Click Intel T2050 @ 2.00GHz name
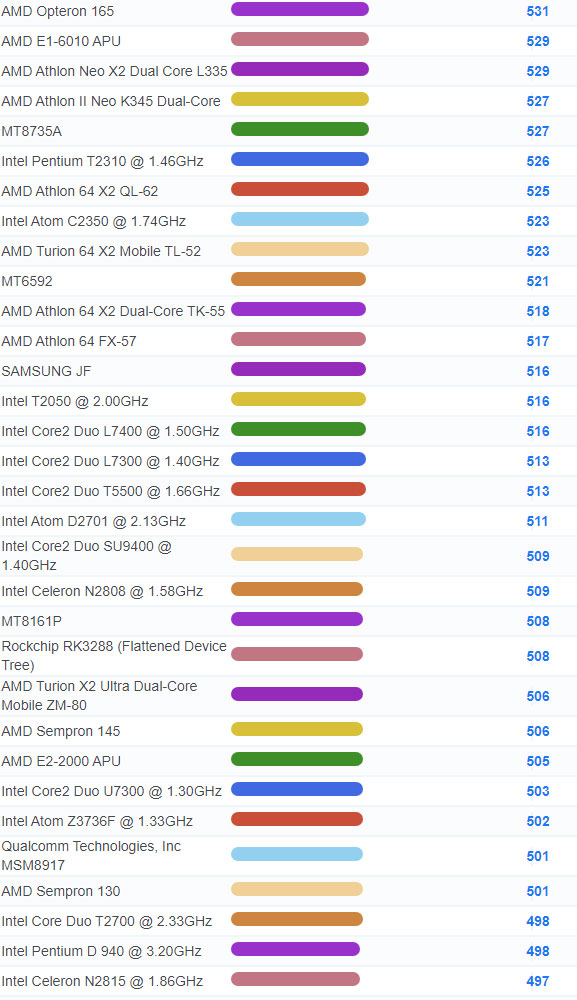 tap(75, 401)
